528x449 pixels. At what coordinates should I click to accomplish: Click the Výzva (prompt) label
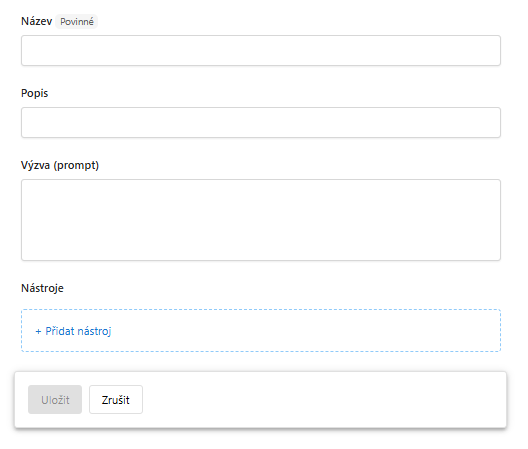pos(60,165)
